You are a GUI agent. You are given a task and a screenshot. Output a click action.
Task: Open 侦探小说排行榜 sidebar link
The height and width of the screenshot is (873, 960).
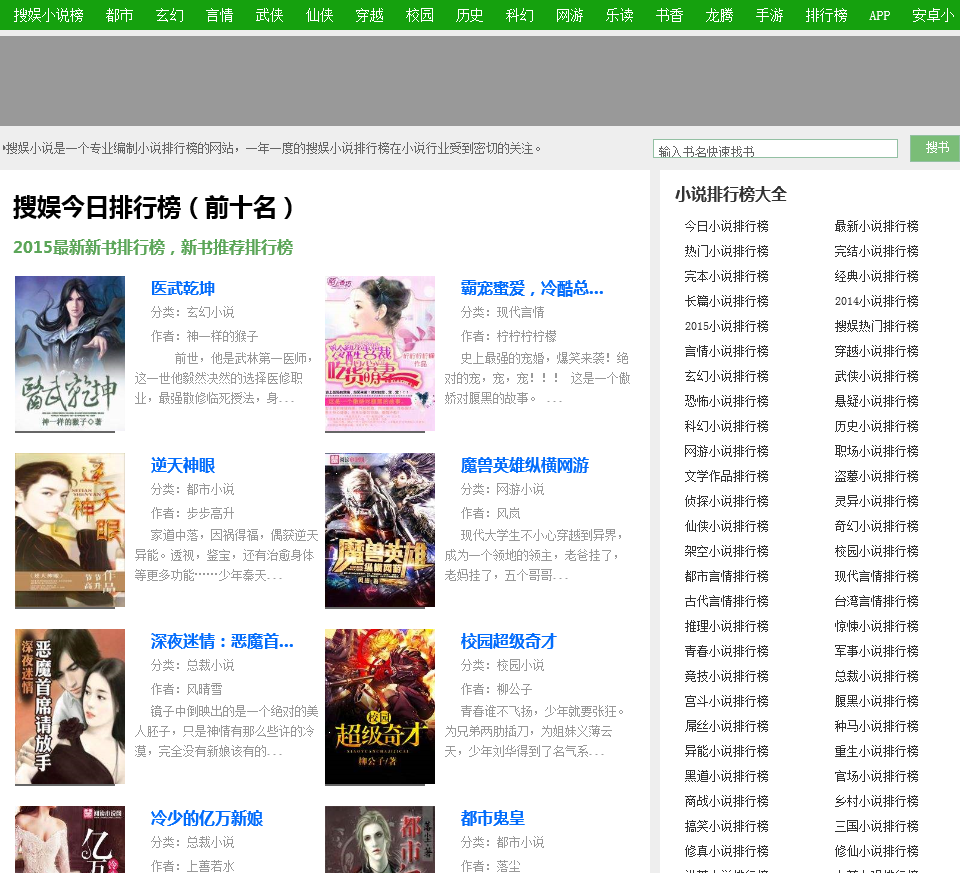pos(726,501)
